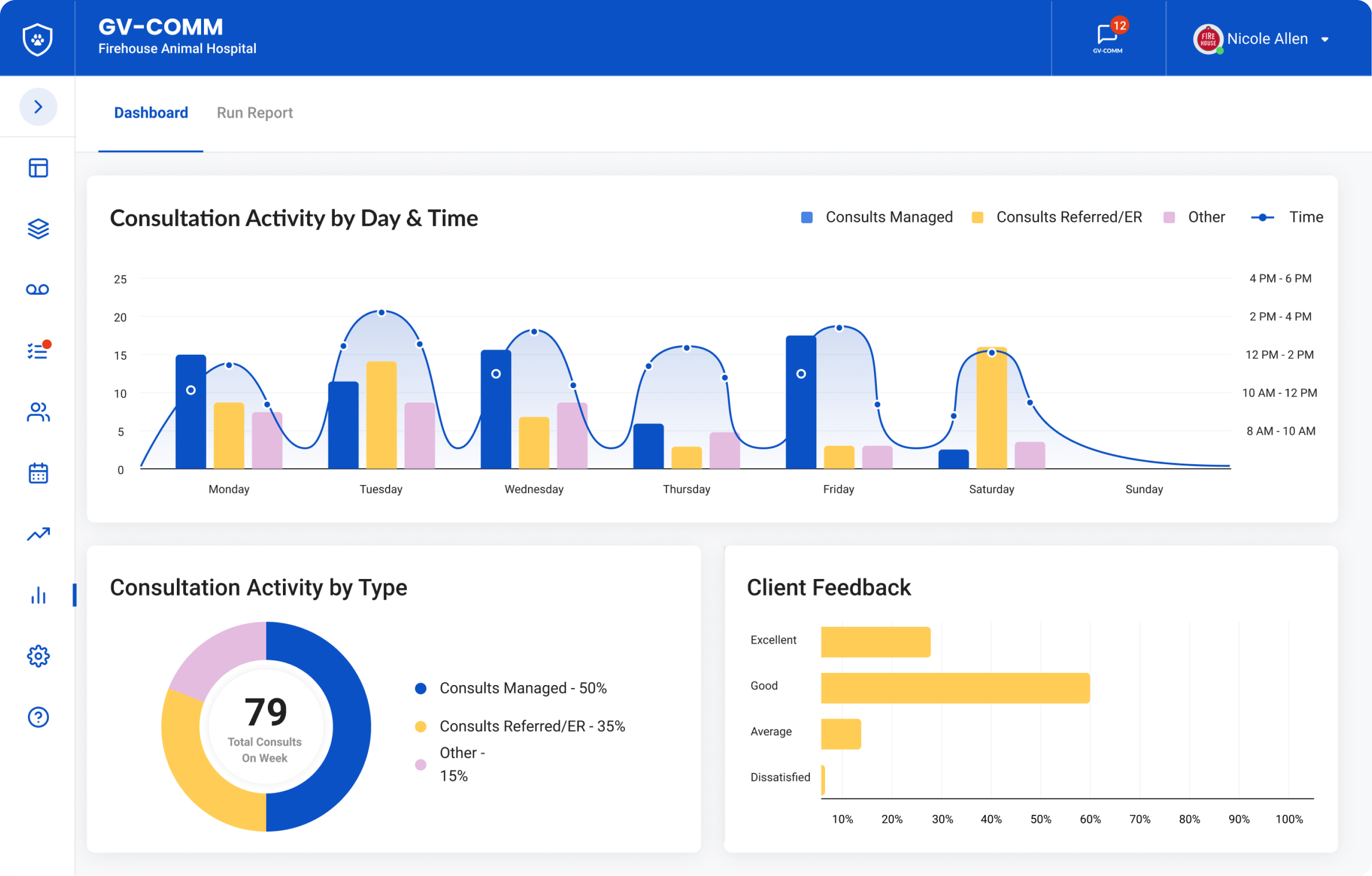Open the bar chart reports sidebar icon
This screenshot has height=876, width=1372.
pyautogui.click(x=38, y=595)
